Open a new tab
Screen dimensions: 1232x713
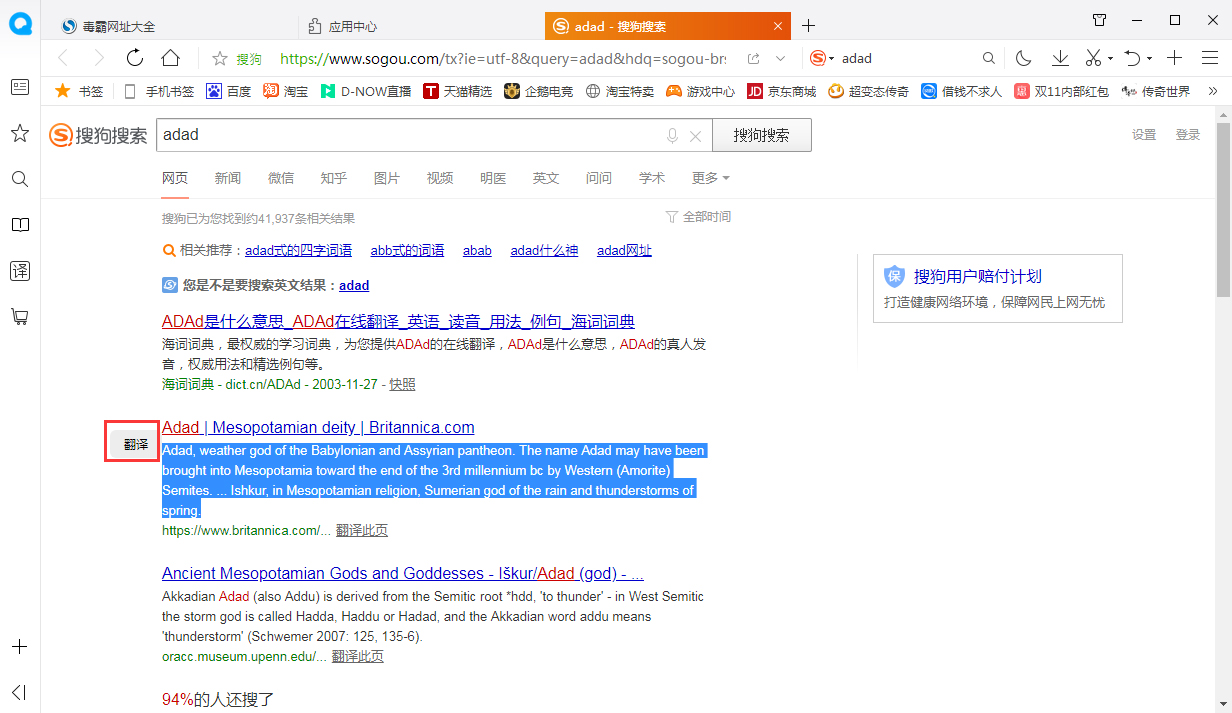pos(809,26)
